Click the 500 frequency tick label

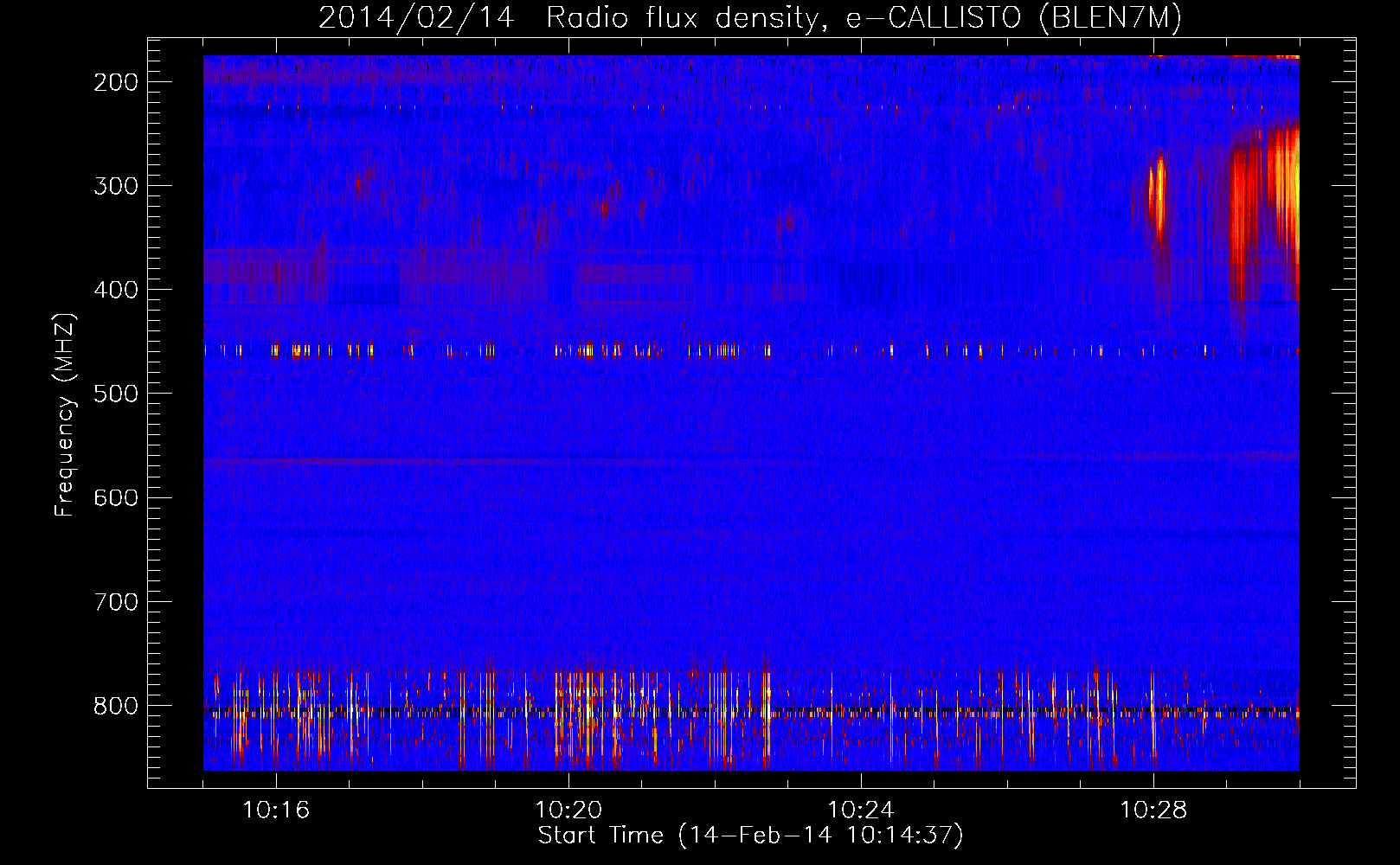click(116, 394)
